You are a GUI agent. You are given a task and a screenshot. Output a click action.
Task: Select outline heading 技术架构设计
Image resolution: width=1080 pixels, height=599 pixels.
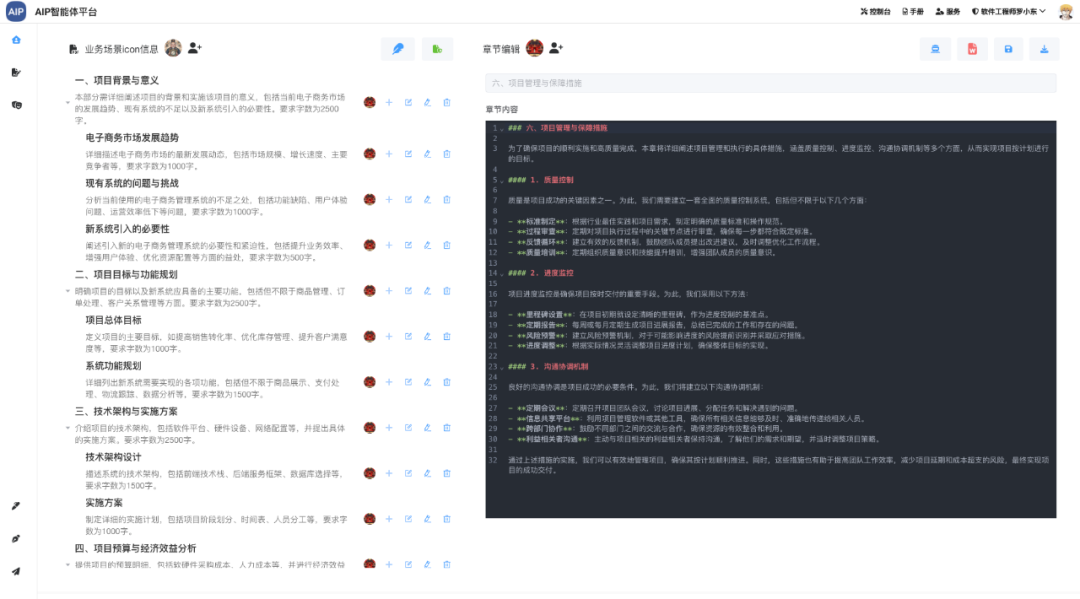(114, 457)
